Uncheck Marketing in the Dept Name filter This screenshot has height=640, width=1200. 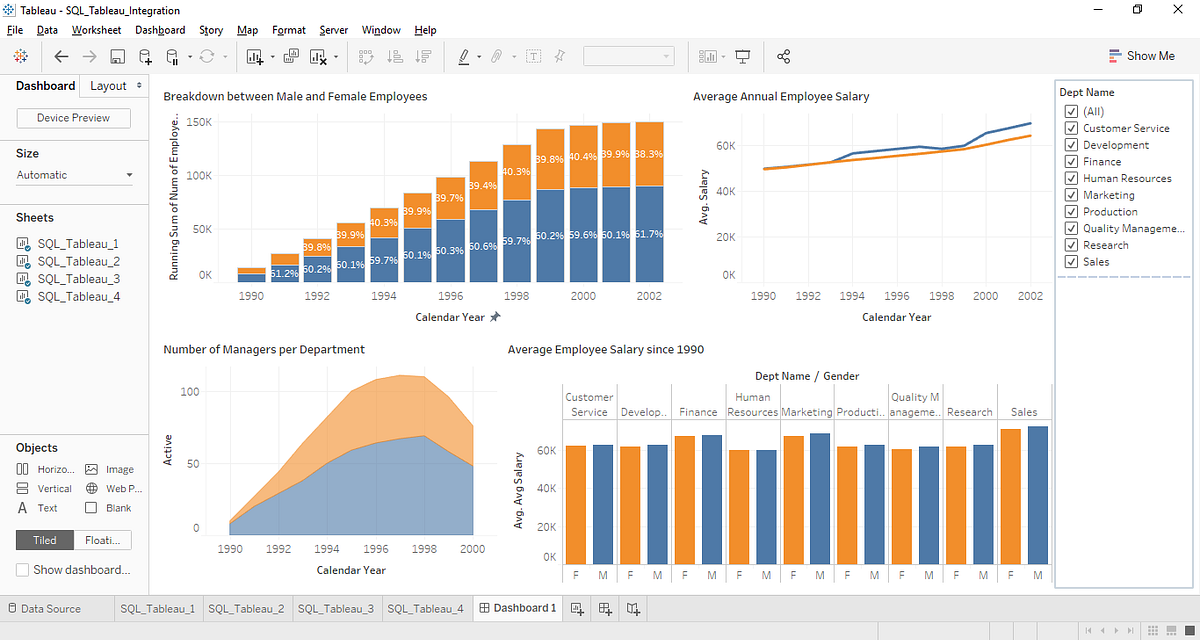1070,194
